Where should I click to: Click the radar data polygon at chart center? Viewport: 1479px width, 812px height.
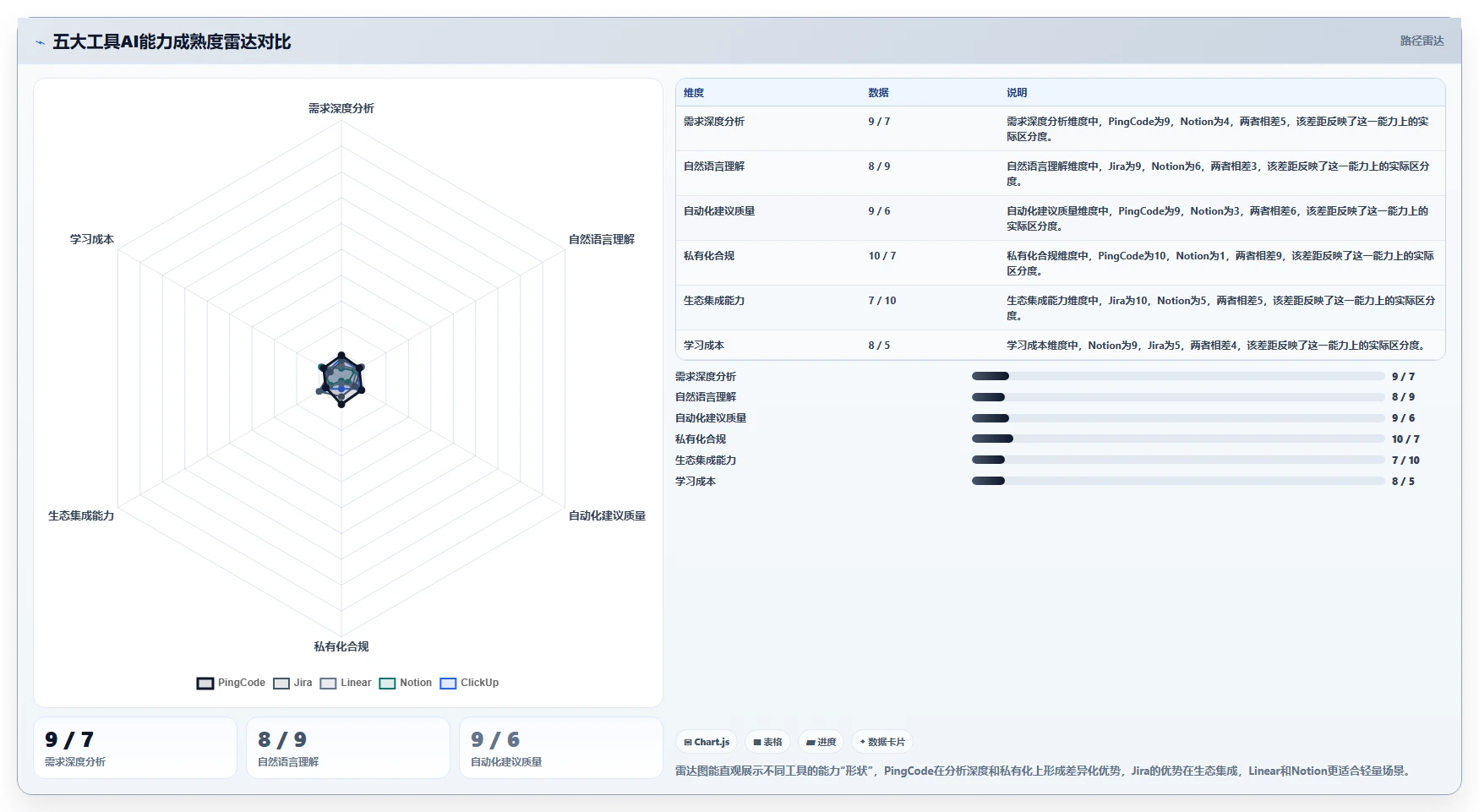tap(341, 379)
